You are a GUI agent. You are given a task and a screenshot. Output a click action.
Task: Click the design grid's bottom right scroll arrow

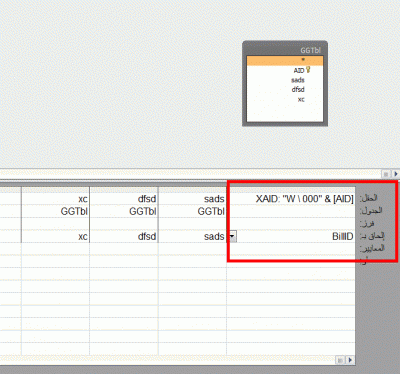point(350,360)
